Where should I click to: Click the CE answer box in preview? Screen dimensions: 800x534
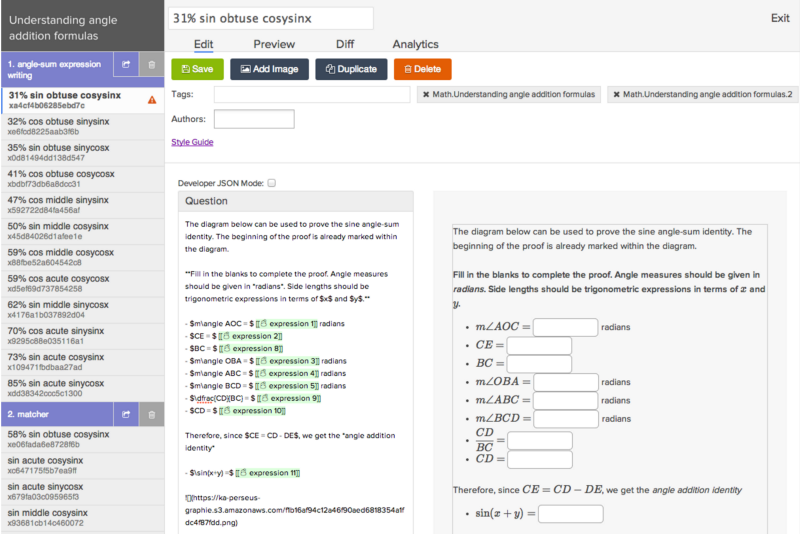point(539,346)
